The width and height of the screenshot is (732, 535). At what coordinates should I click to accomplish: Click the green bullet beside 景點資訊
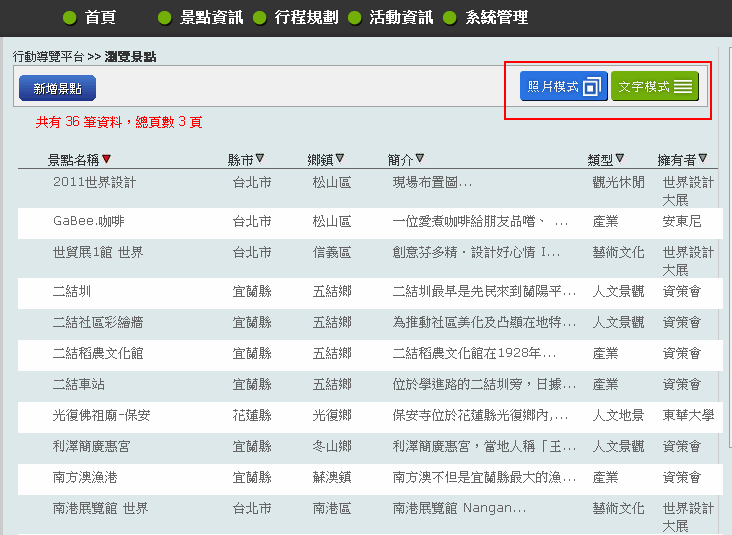(x=165, y=18)
